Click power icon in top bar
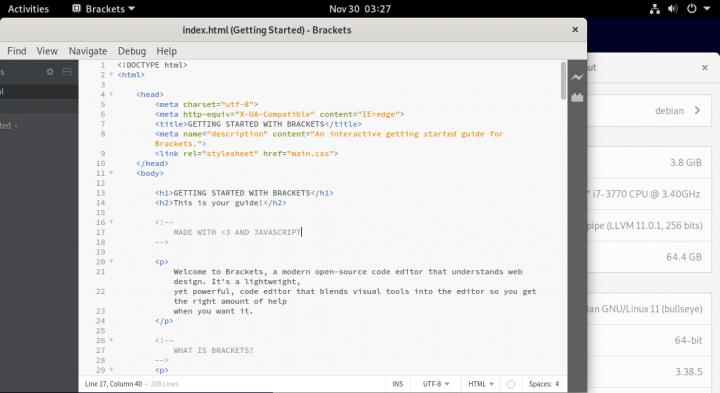720x393 pixels. (x=692, y=9)
